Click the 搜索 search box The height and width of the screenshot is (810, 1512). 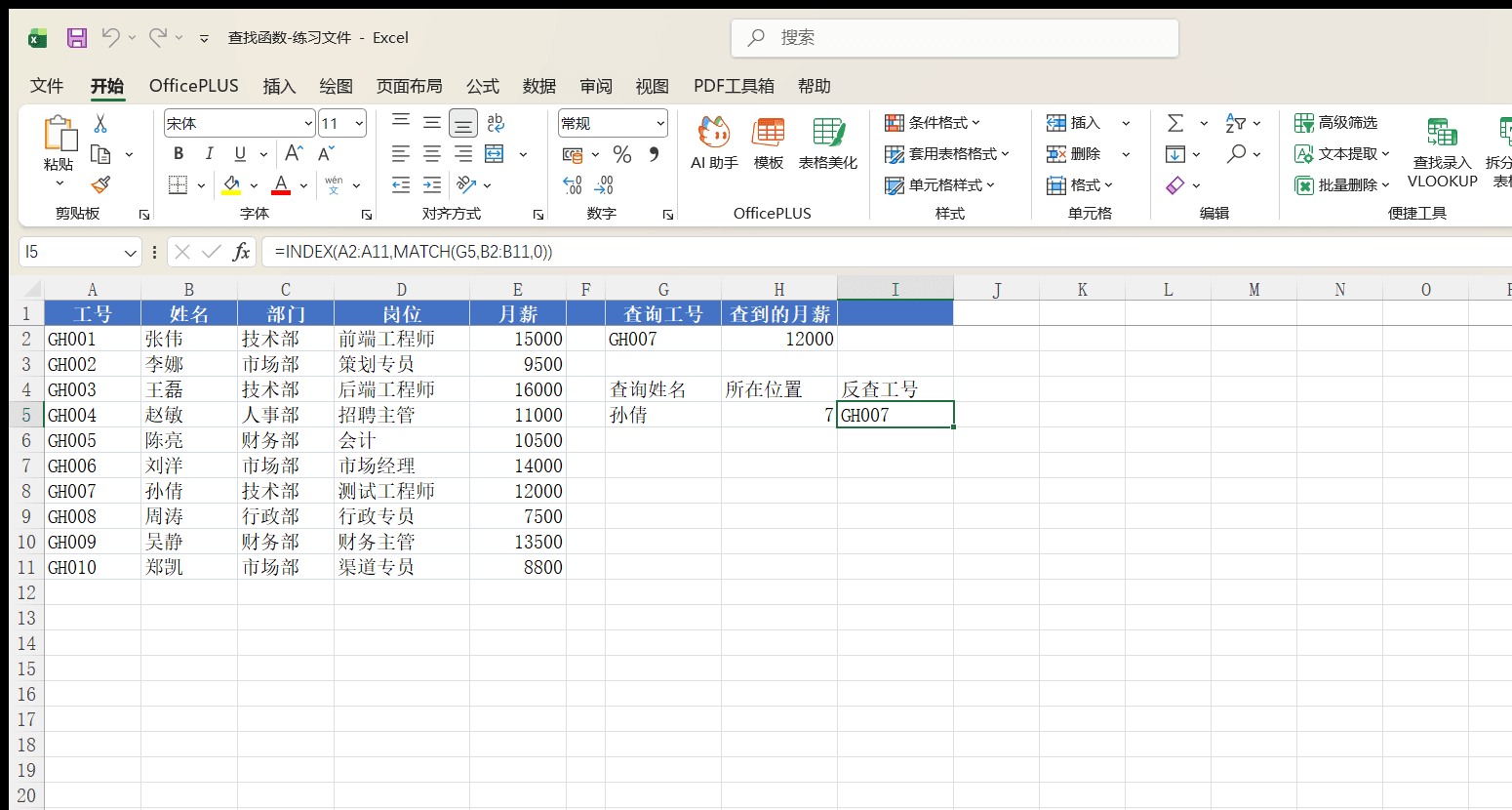click(955, 38)
